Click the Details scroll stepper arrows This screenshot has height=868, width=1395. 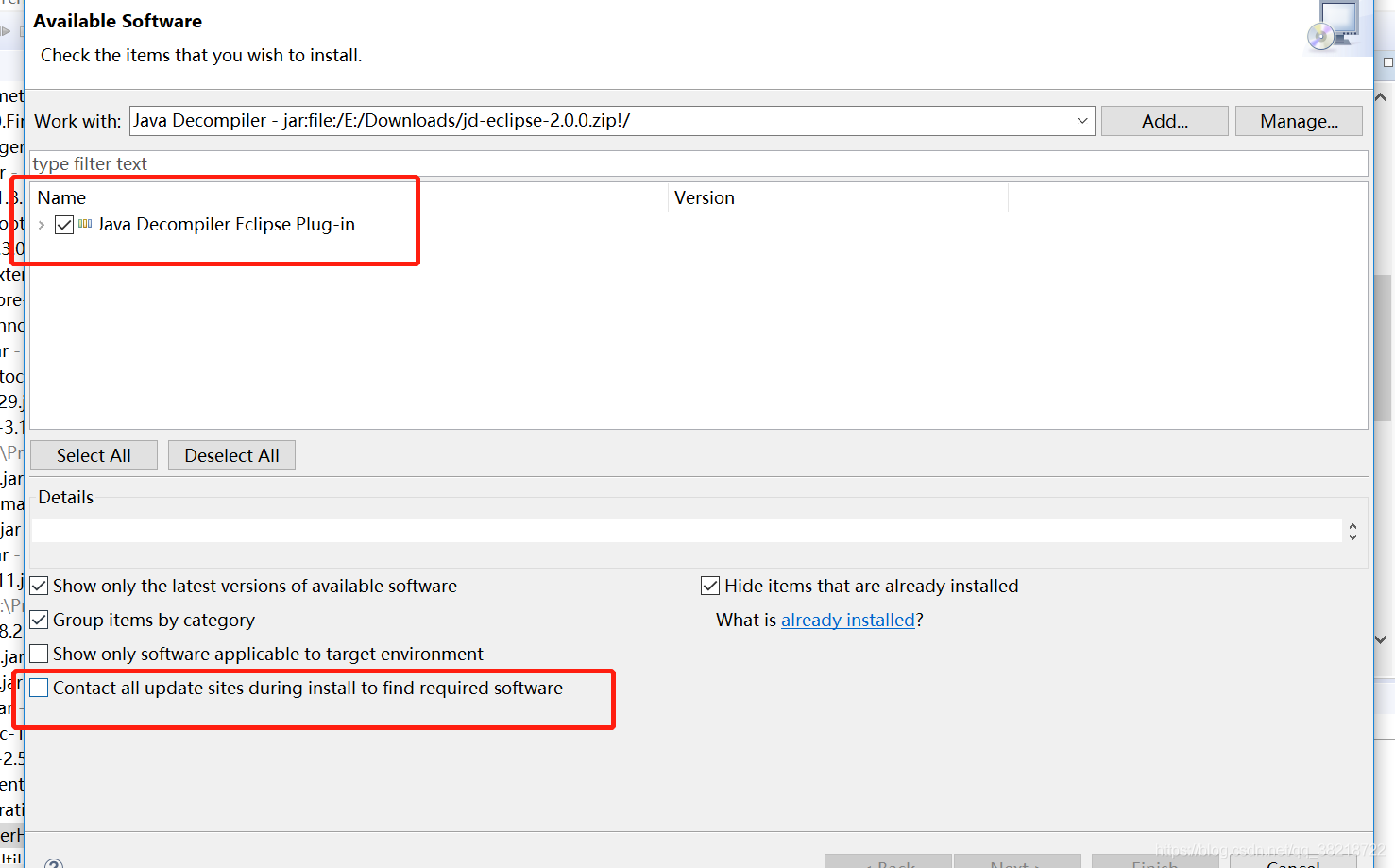(1353, 532)
